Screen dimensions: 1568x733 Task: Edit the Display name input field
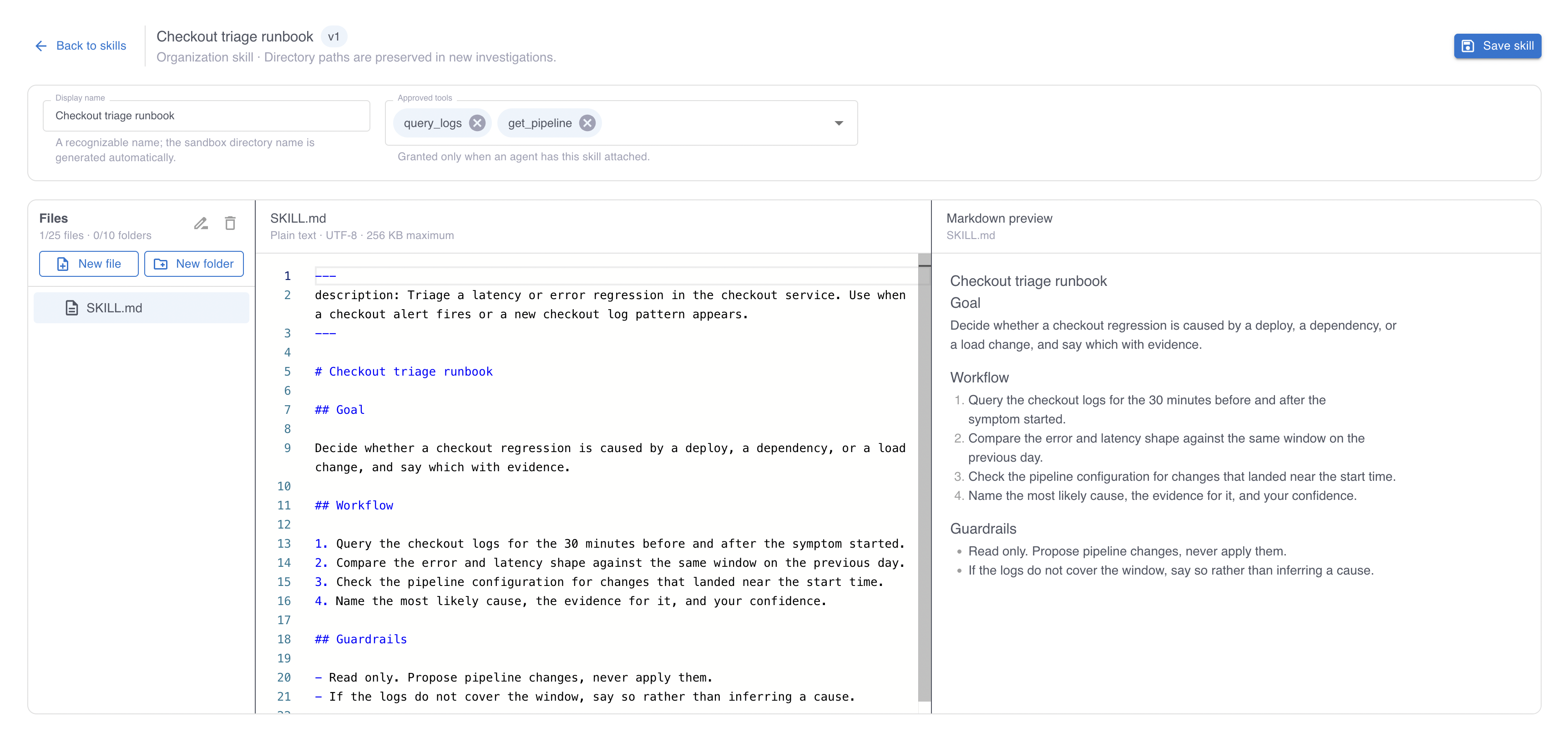206,116
